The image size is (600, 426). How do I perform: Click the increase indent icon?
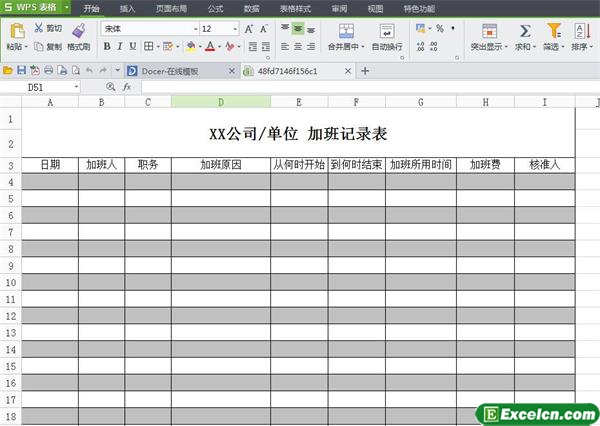coord(266,47)
